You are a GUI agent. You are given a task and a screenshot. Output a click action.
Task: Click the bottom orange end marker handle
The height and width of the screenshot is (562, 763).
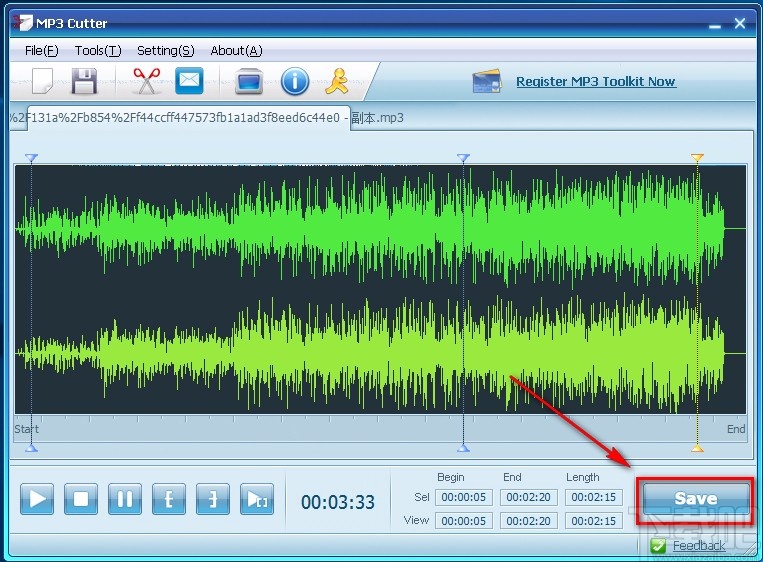coord(697,448)
